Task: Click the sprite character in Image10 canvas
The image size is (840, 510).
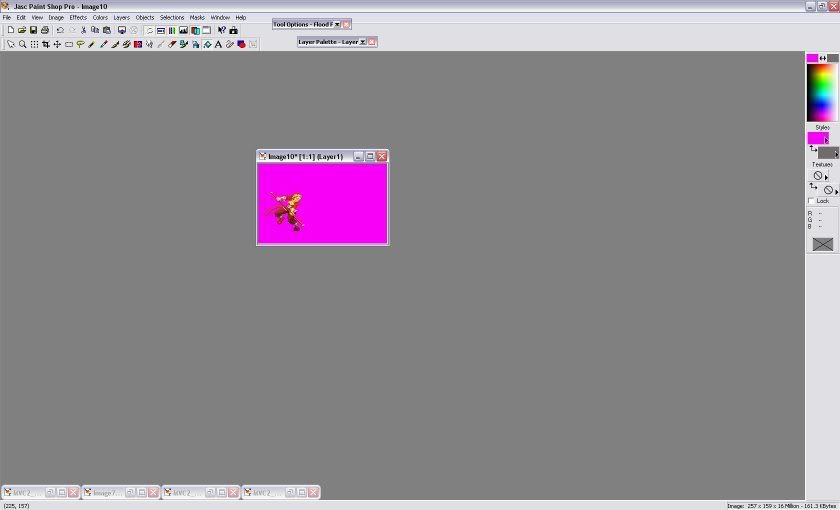Action: tap(286, 212)
